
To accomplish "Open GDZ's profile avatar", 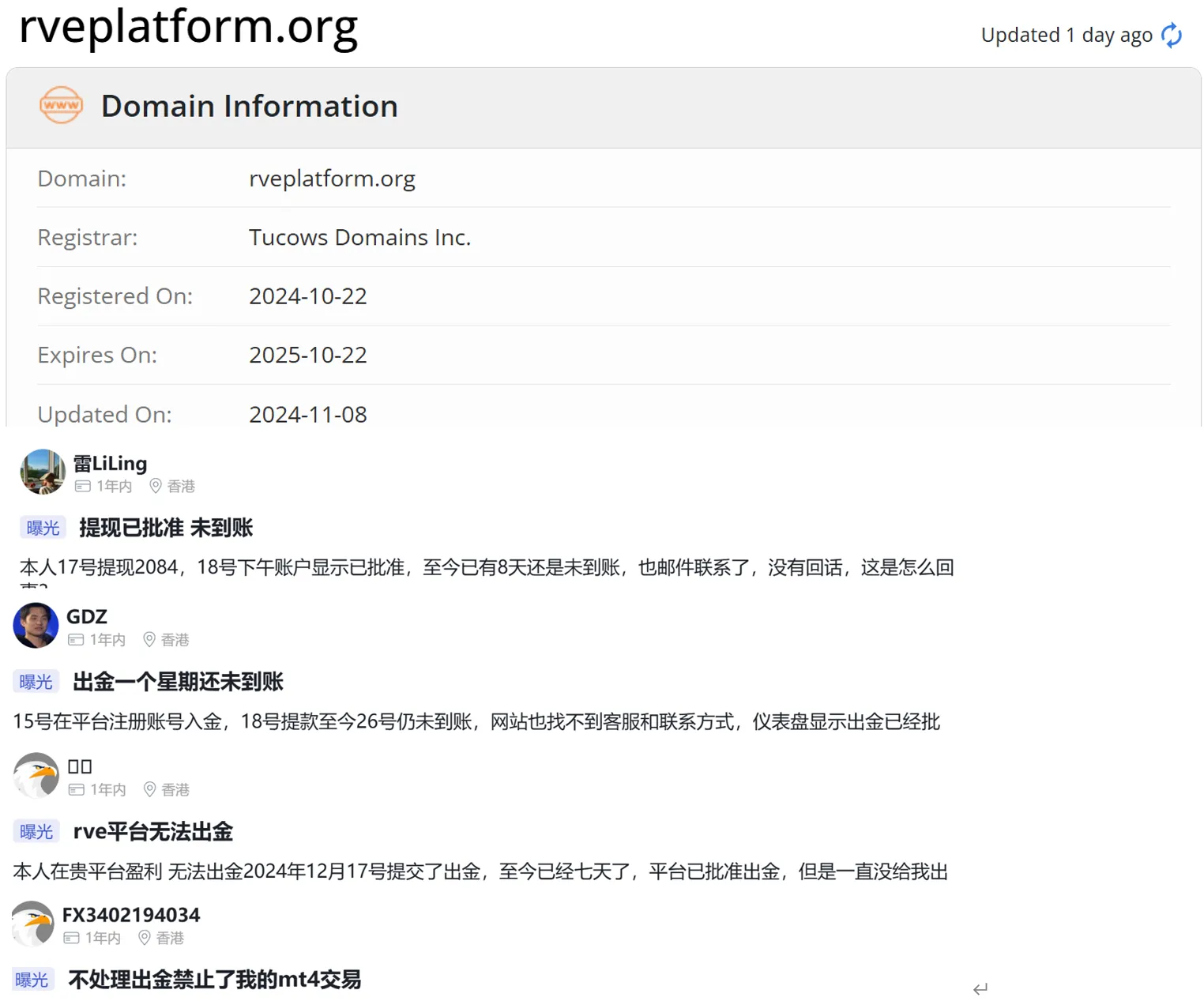I will click(36, 625).
